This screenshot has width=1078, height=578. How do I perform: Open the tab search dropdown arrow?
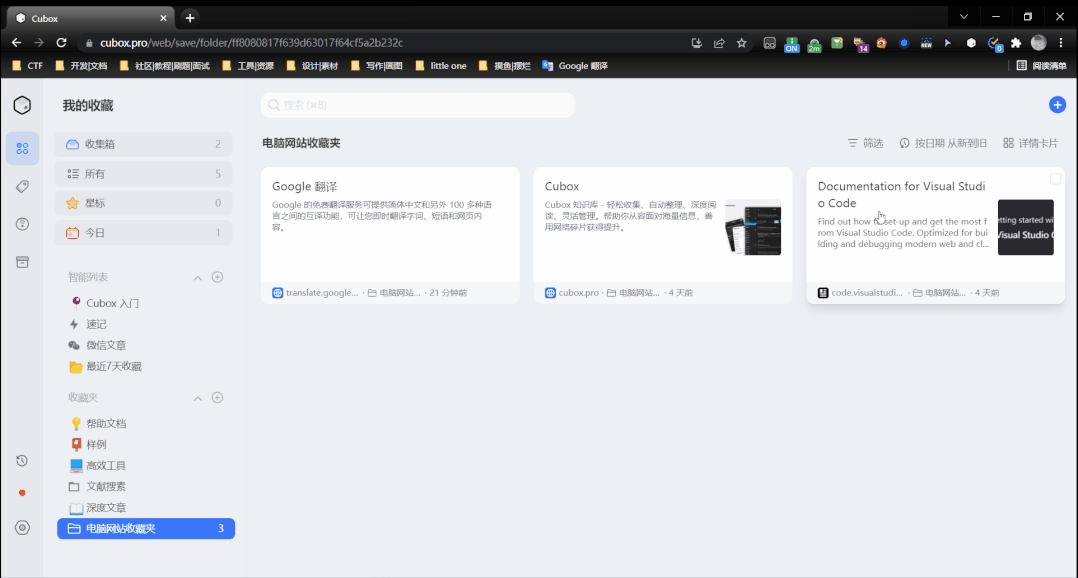click(964, 16)
